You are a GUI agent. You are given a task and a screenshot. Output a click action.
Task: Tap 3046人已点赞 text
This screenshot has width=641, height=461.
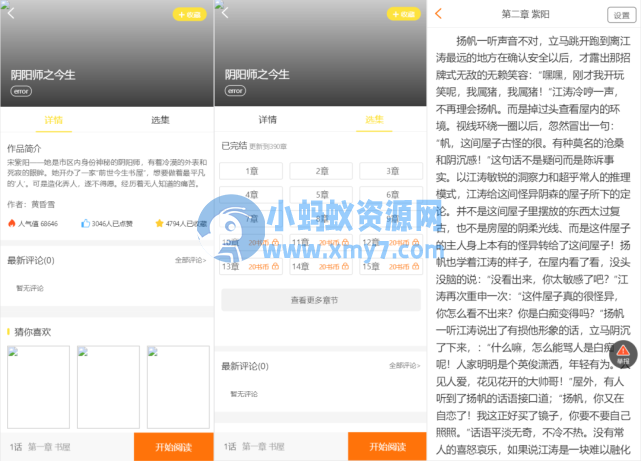[112, 224]
